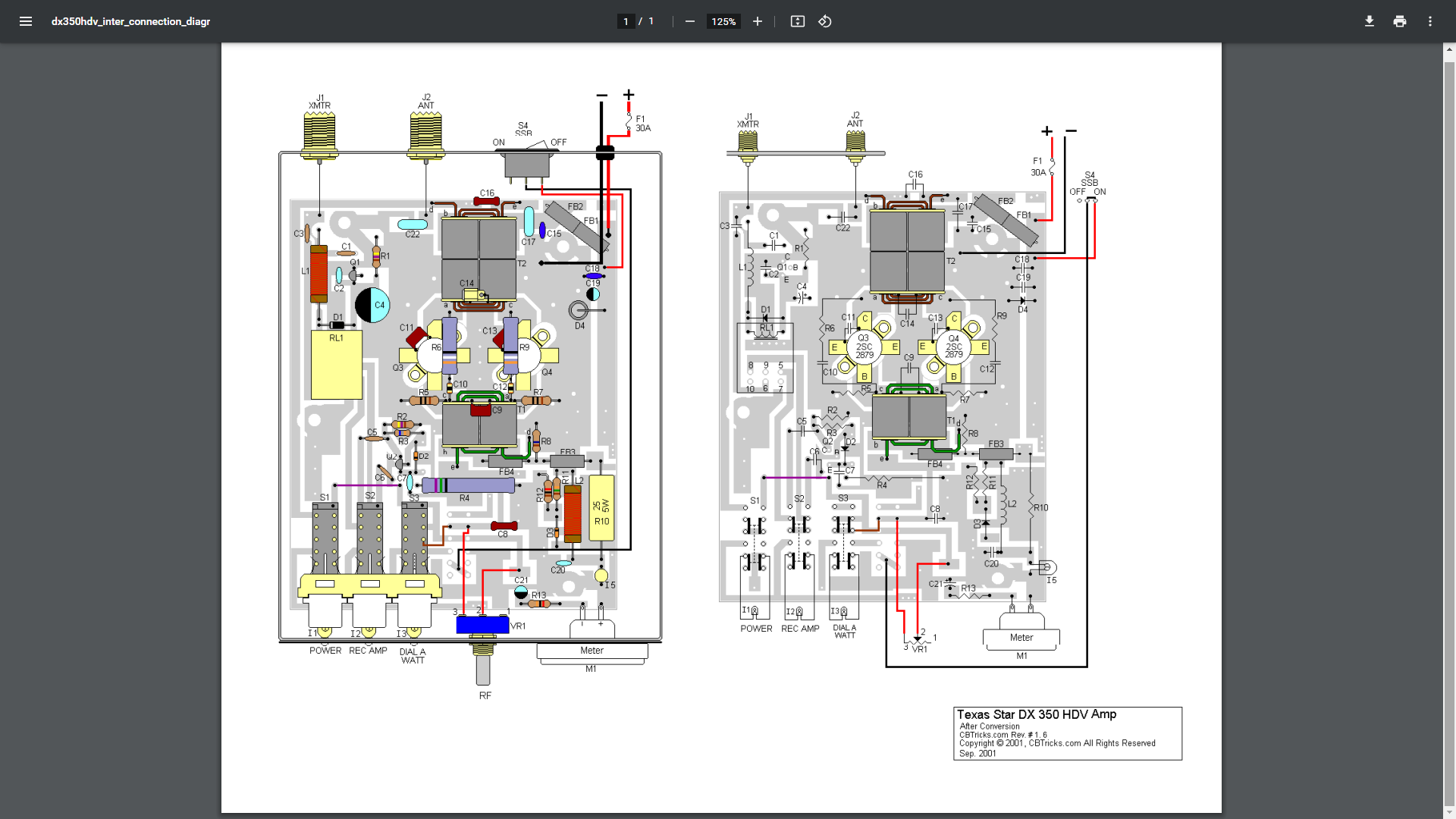Click the 125% zoom level field
This screenshot has height=819, width=1456.
pos(723,21)
